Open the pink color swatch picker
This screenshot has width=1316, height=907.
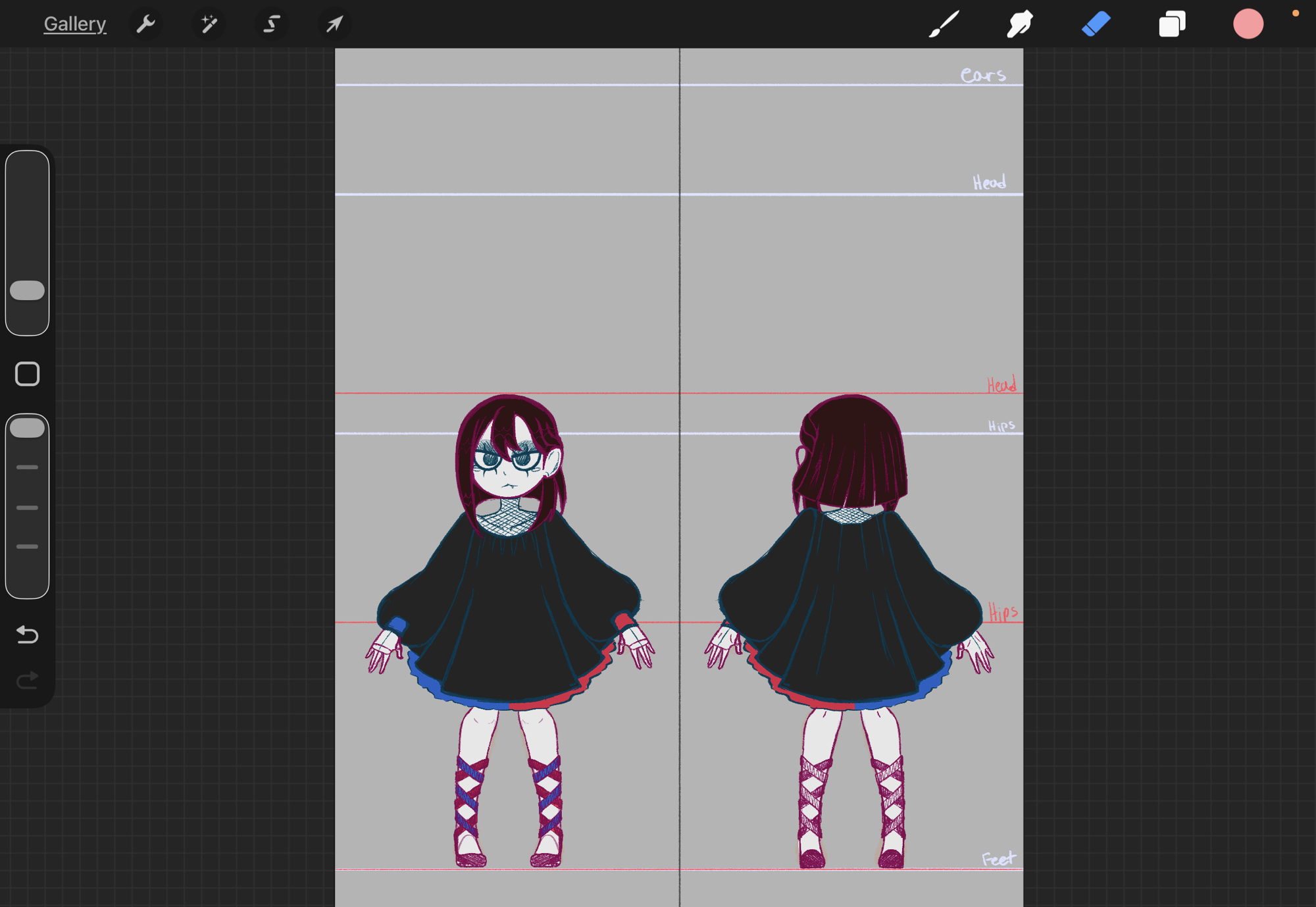click(x=1248, y=24)
